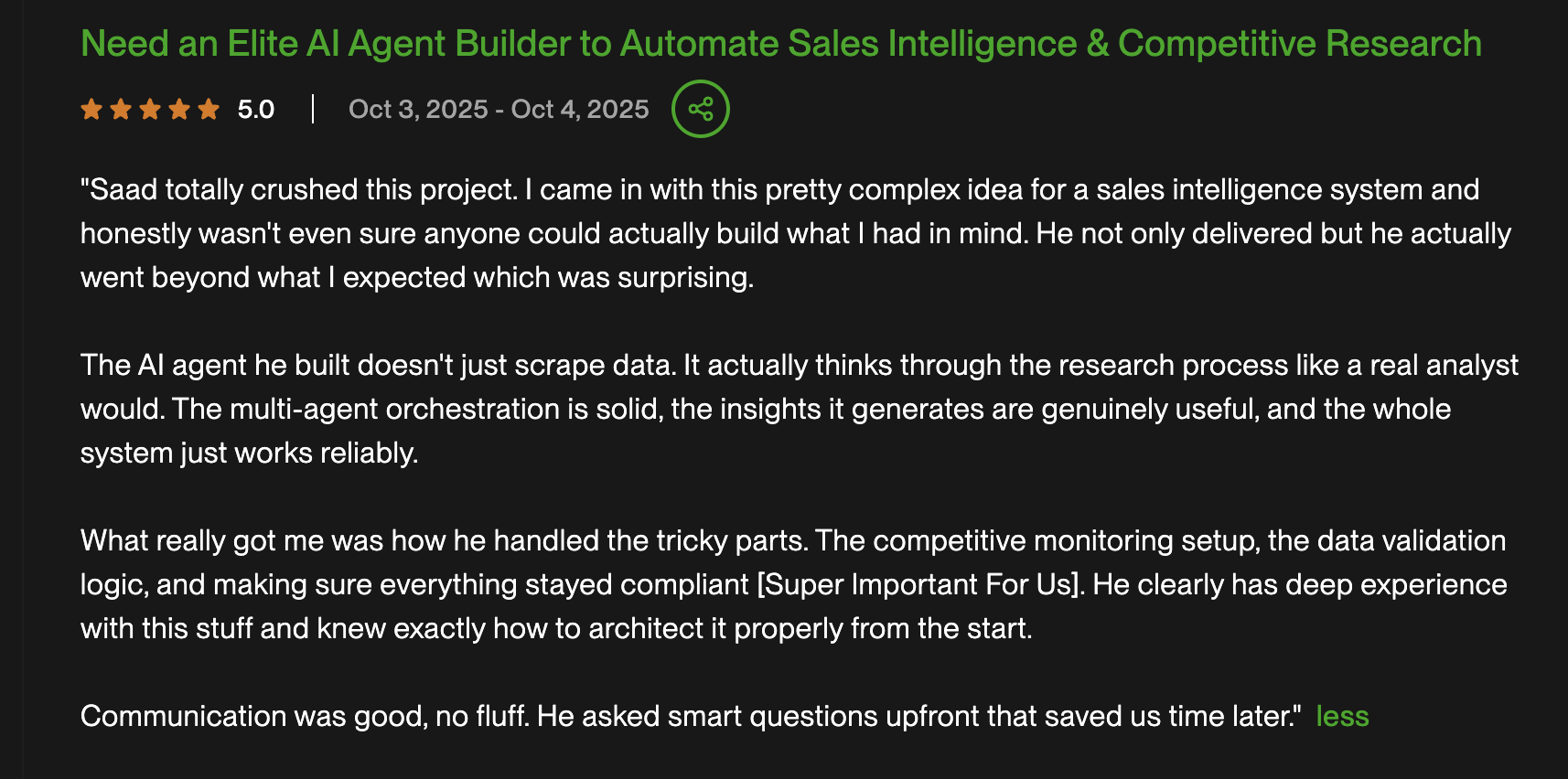Click the Oct 4, 2025 end date

click(580, 110)
